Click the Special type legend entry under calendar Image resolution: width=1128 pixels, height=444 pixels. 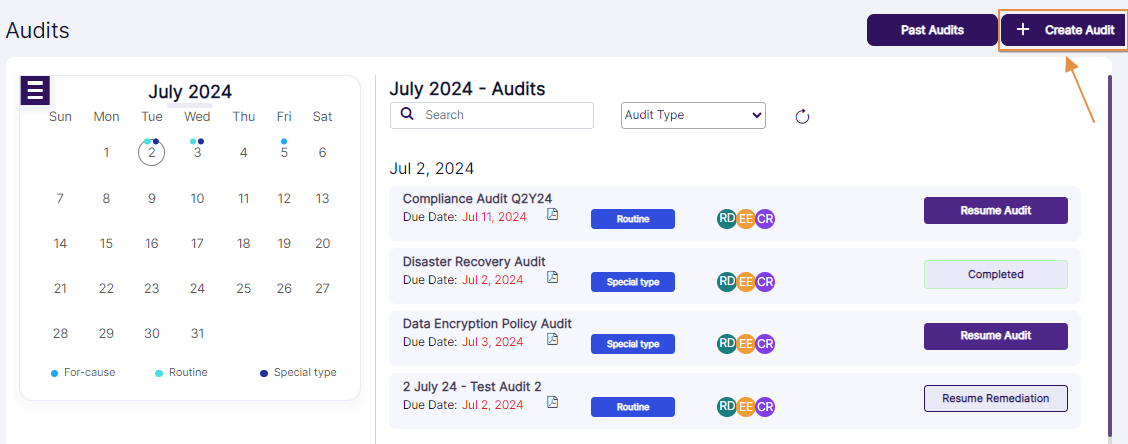click(x=298, y=373)
